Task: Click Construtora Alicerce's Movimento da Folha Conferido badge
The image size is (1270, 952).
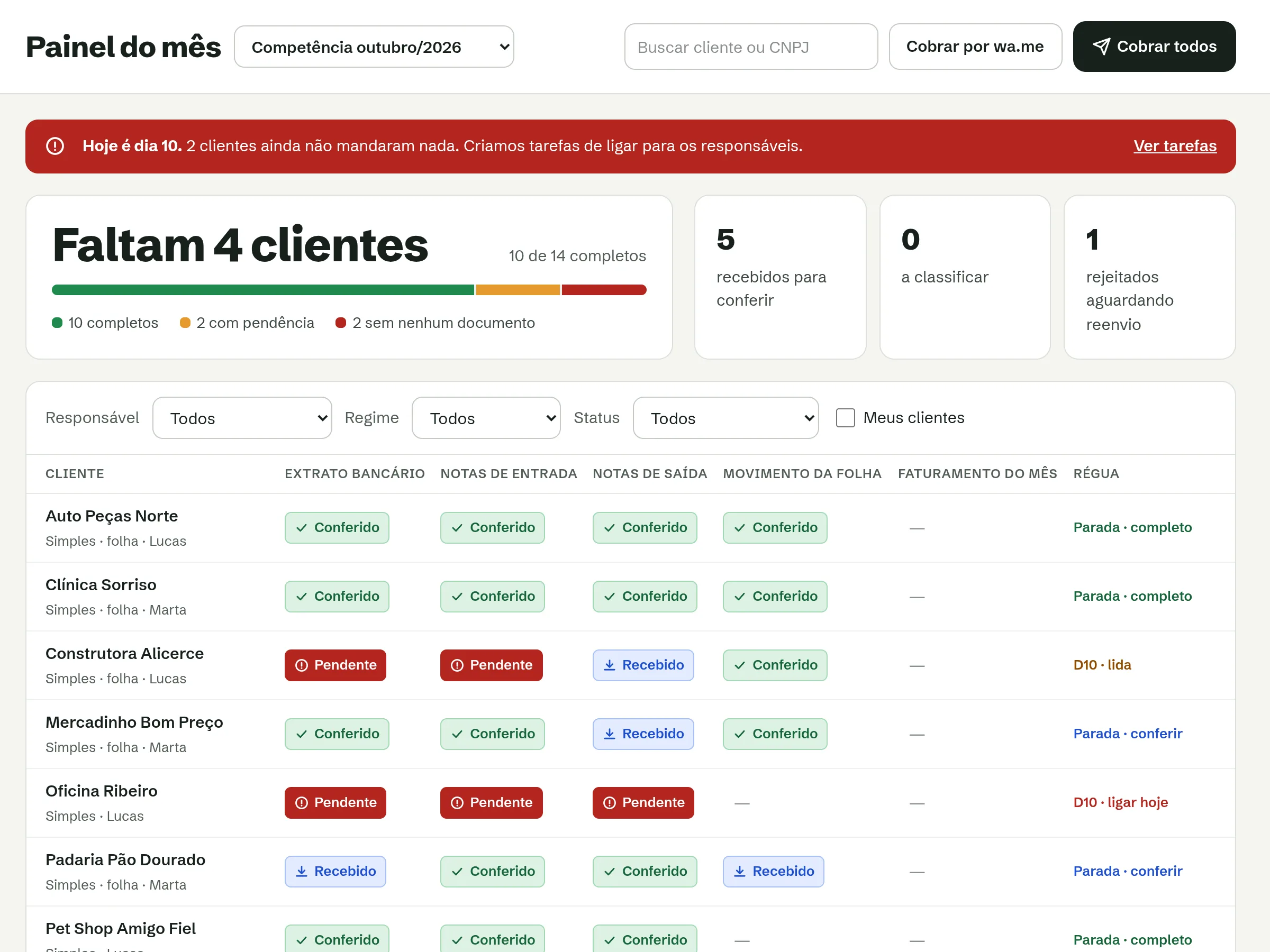Action: (x=775, y=665)
